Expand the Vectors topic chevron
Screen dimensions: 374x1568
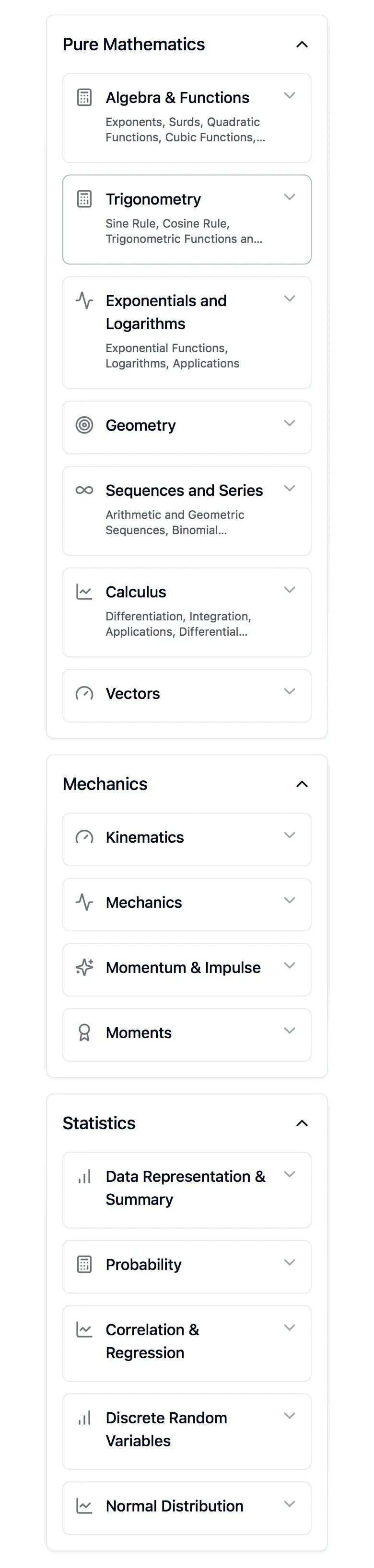pos(290,691)
